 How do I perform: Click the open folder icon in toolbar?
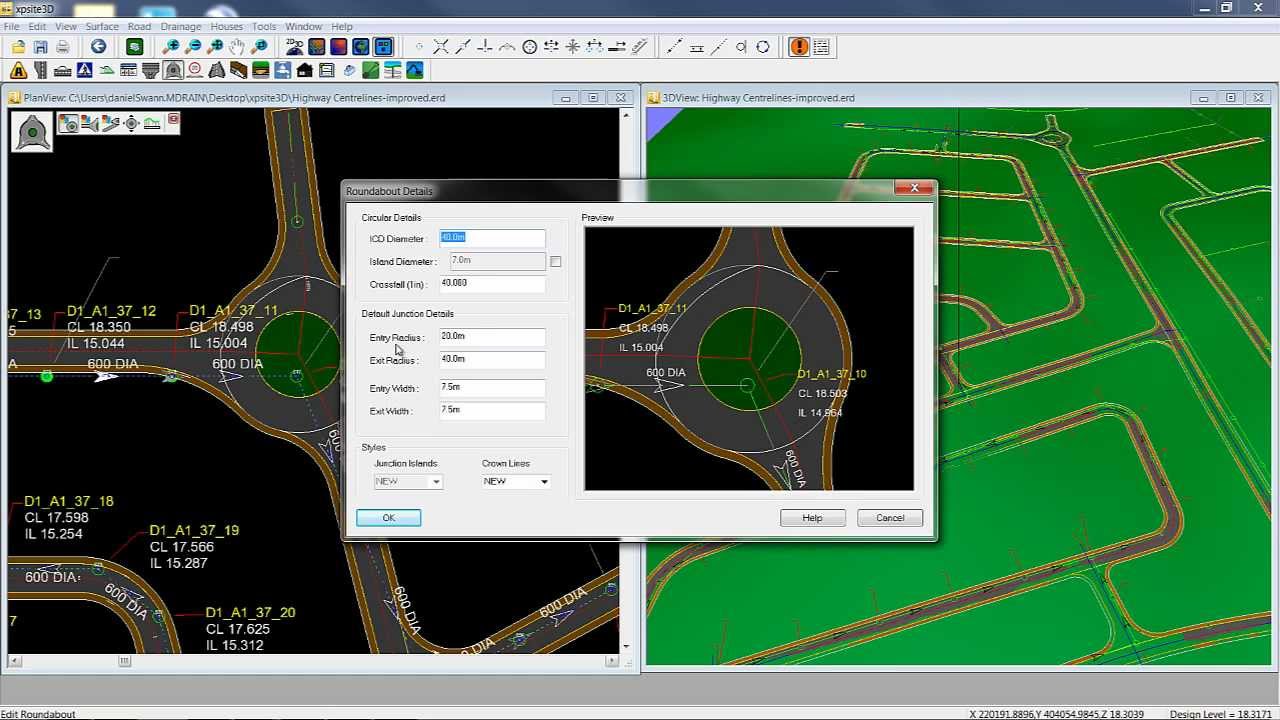(x=18, y=47)
